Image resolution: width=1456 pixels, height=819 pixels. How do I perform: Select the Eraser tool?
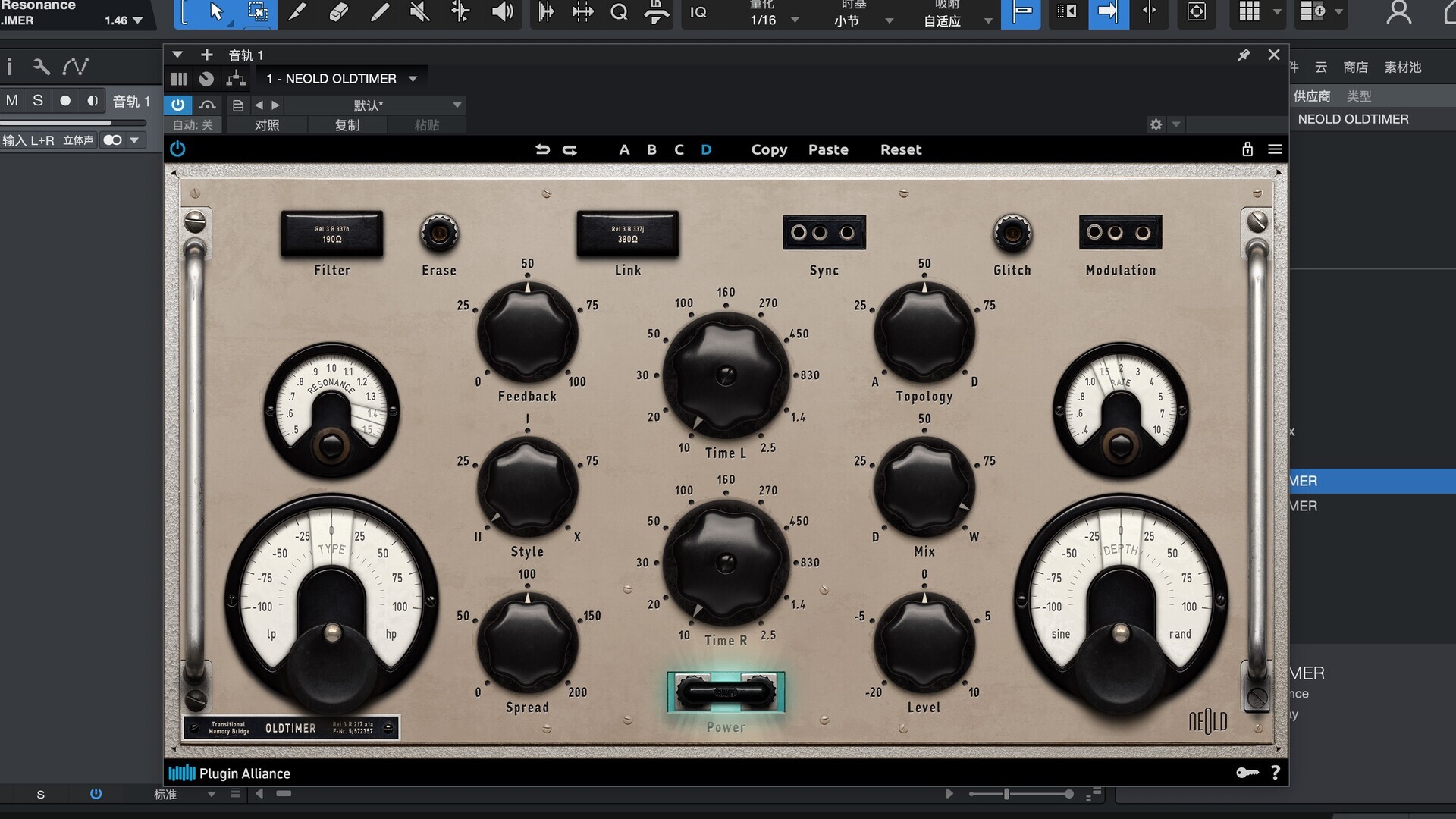[x=339, y=11]
